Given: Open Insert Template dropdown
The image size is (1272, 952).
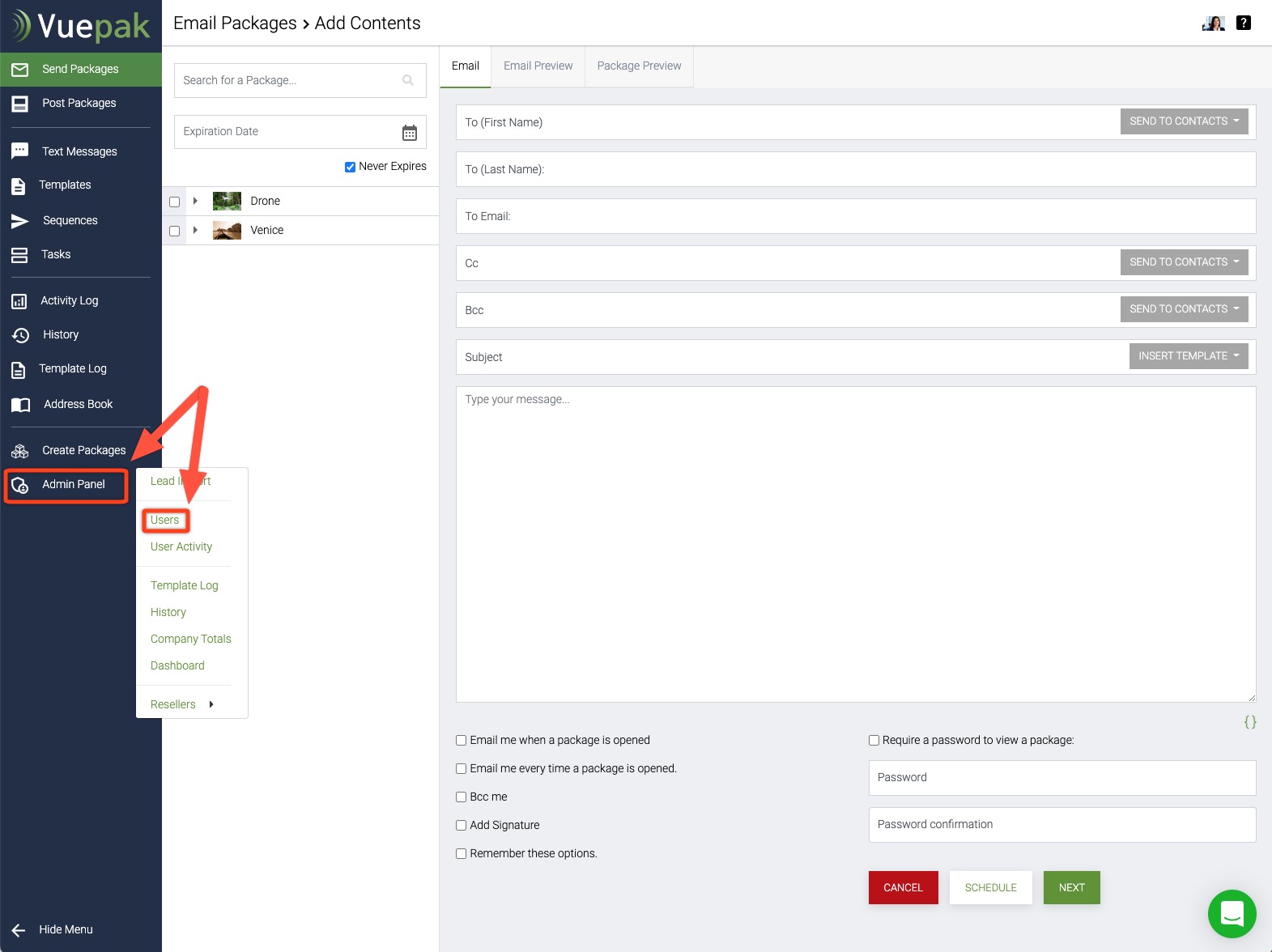Looking at the screenshot, I should click(1188, 356).
